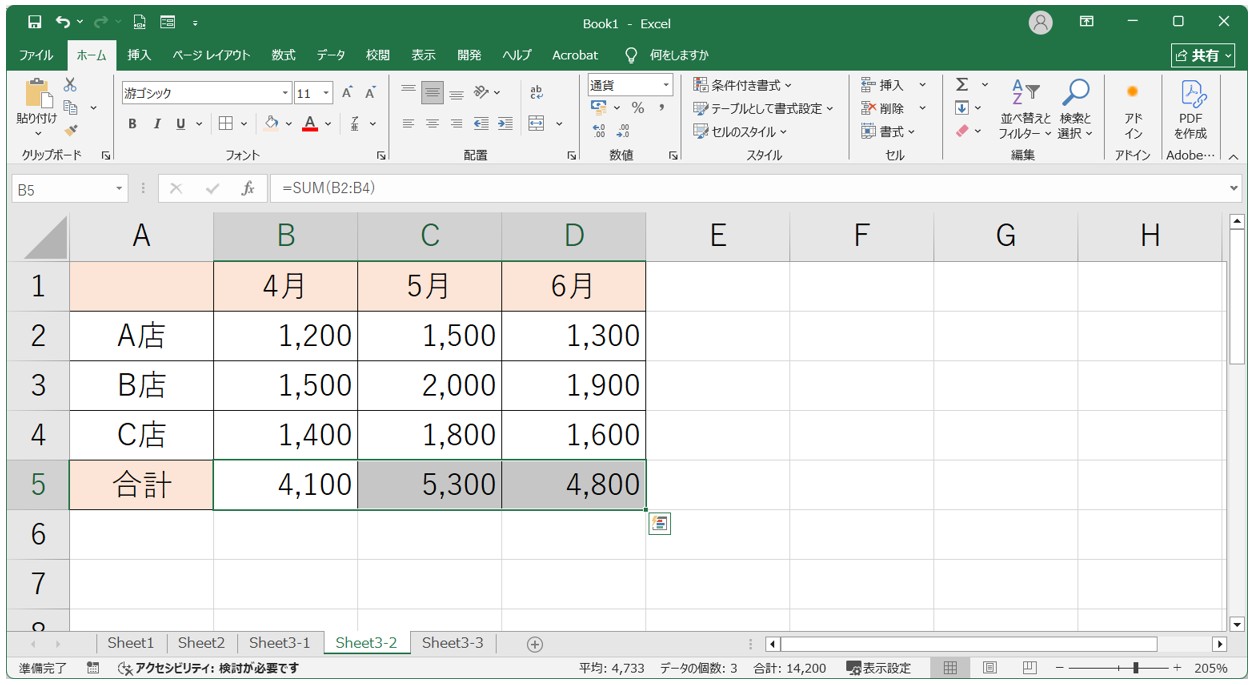This screenshot has width=1254, height=685.
Task: Click the Decrease Indent icon
Action: point(481,124)
